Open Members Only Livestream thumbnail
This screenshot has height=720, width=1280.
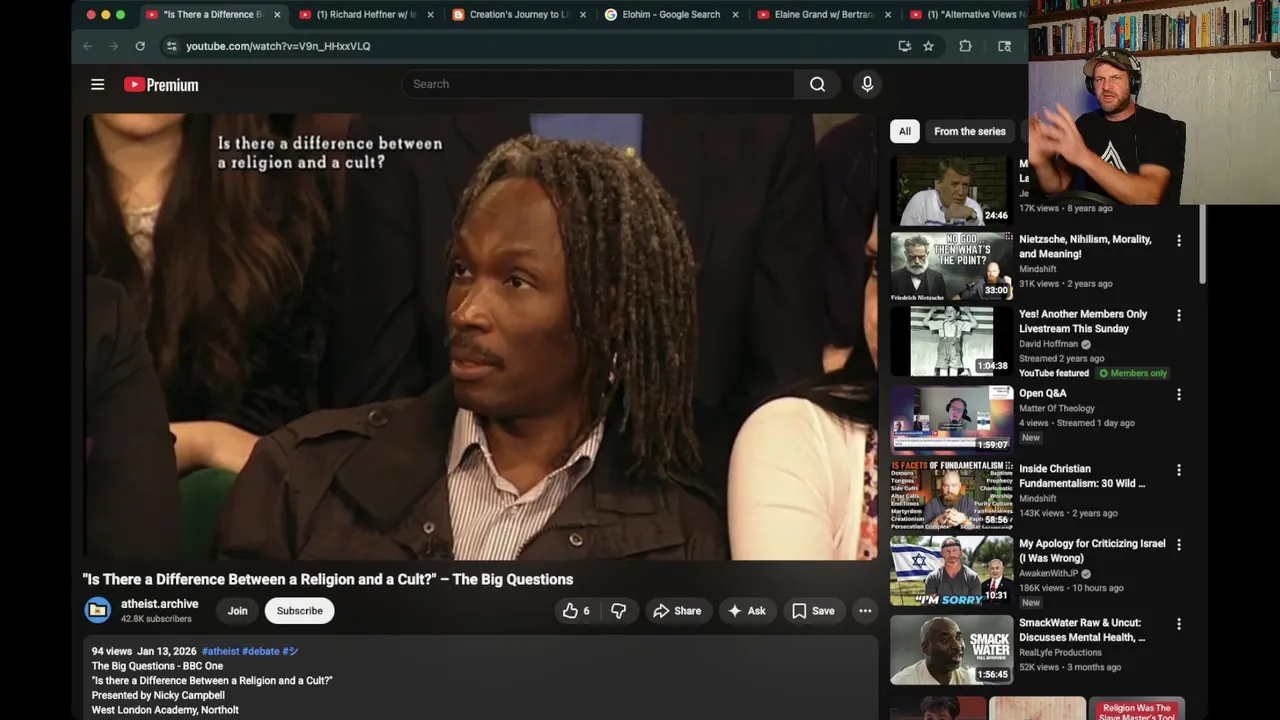[951, 341]
